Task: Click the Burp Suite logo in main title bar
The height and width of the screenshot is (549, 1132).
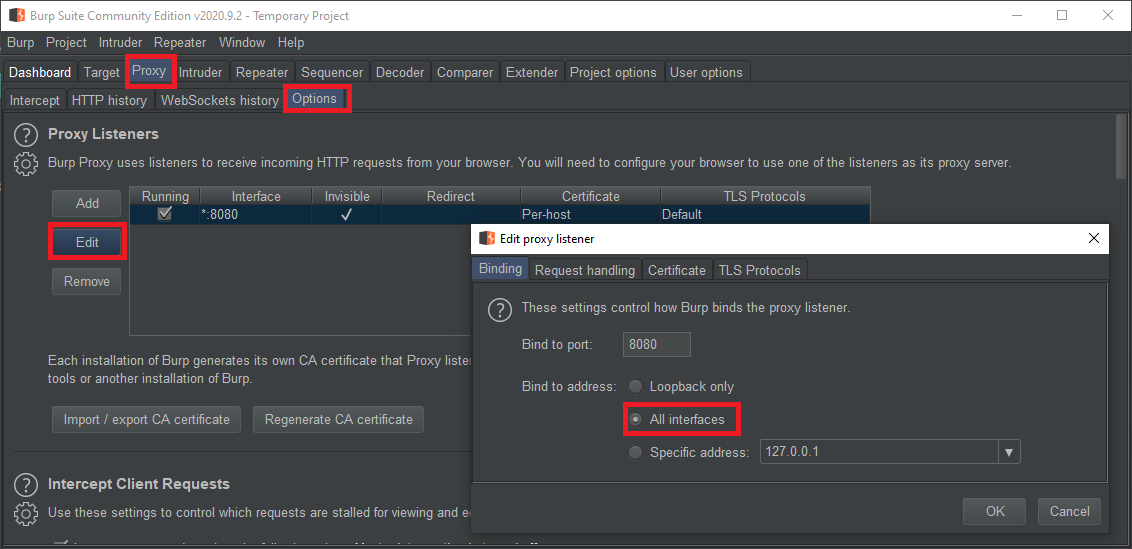Action: pyautogui.click(x=17, y=16)
